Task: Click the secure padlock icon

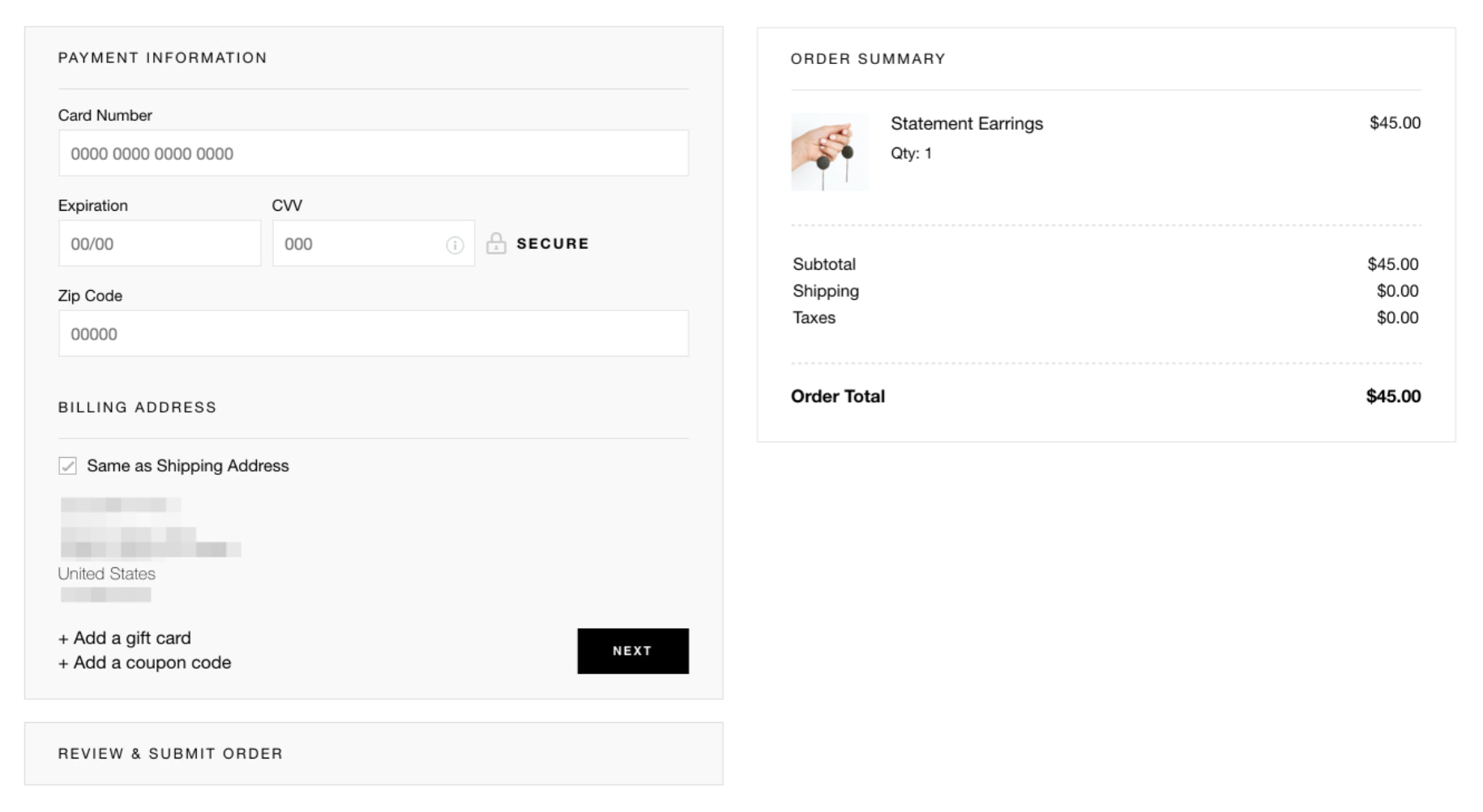Action: point(497,242)
